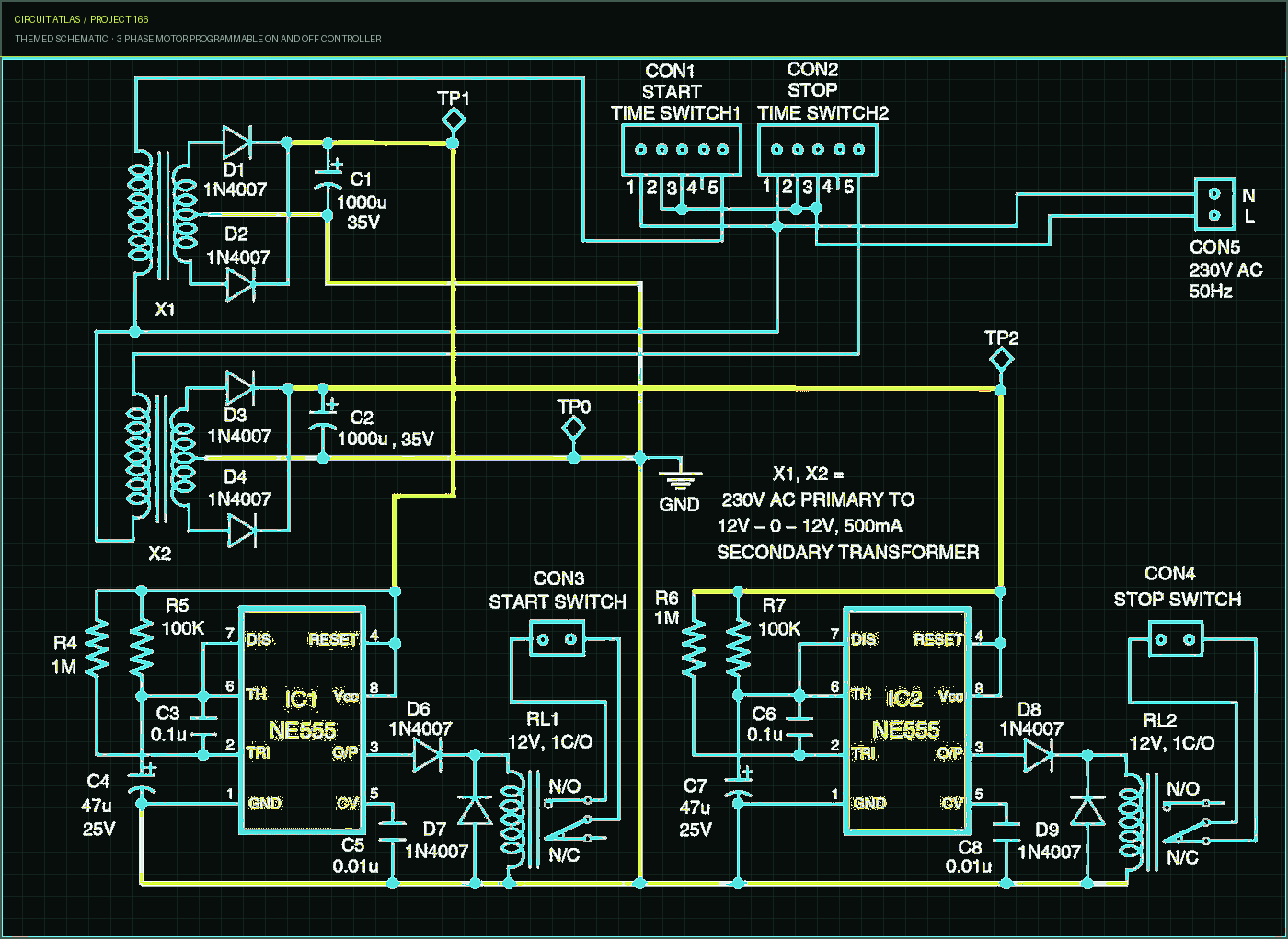Select the C1 1000u capacitor symbol

(x=328, y=177)
